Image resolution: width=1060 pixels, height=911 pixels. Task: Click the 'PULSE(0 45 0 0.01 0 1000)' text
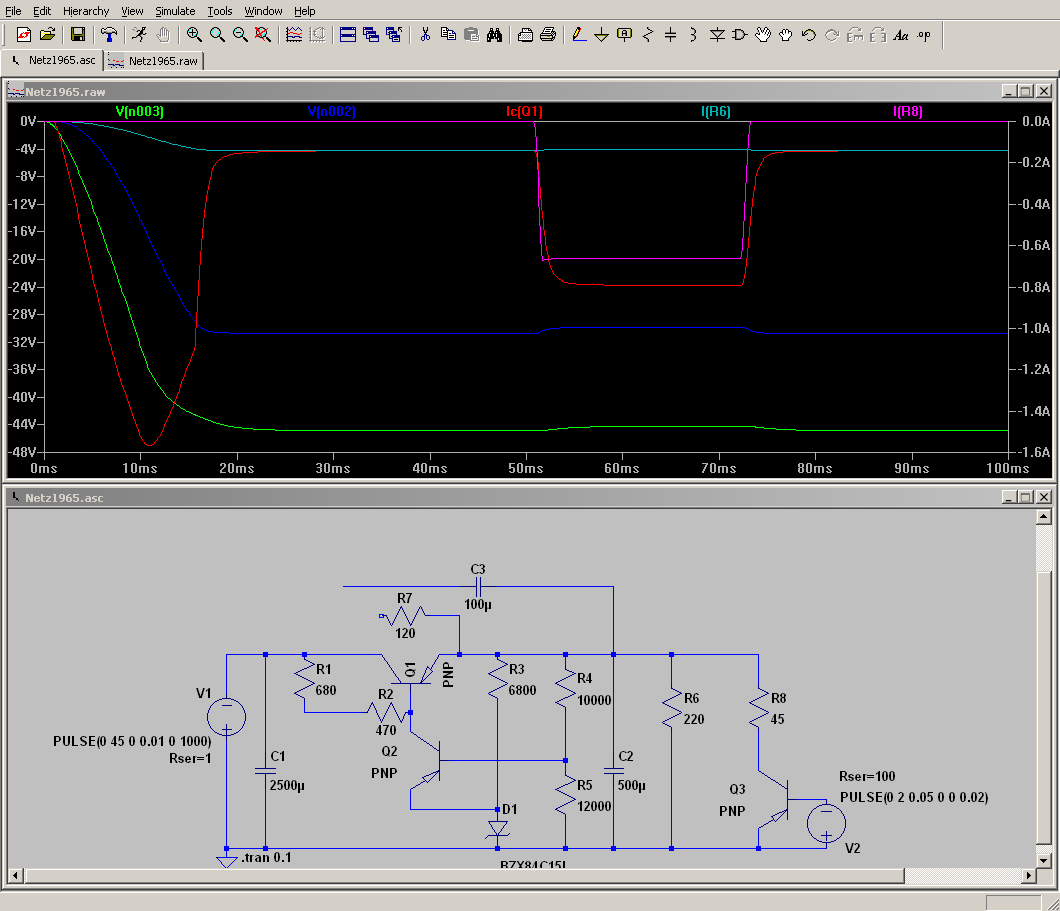[x=132, y=741]
